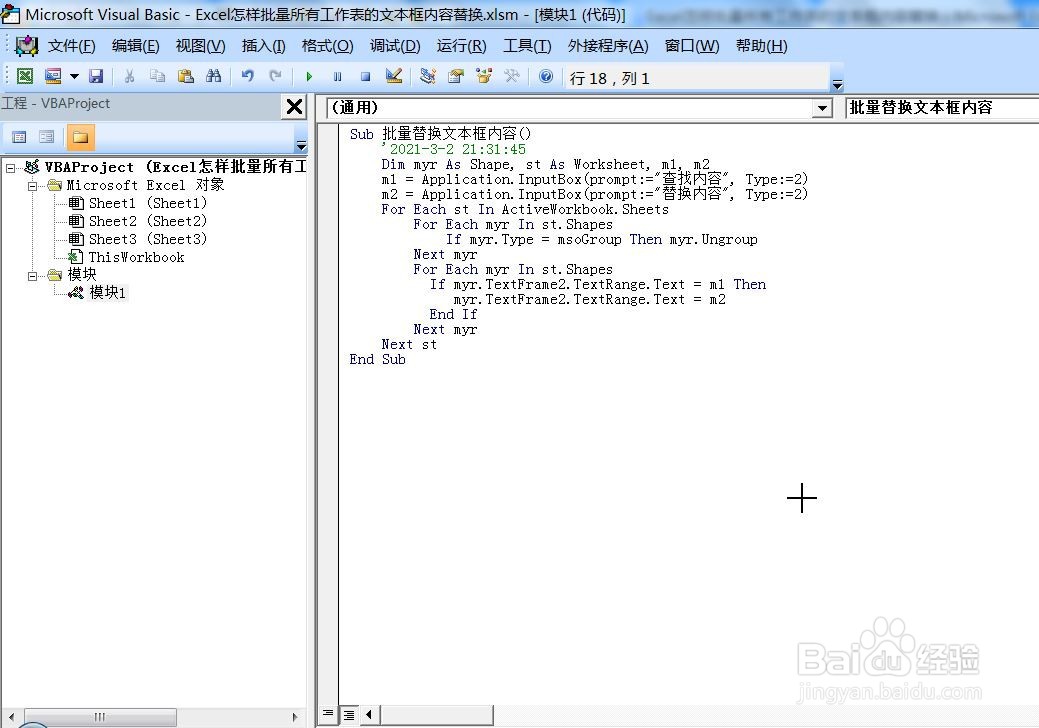This screenshot has width=1039, height=728.
Task: Open the 编辑(E) menu
Action: (136, 46)
